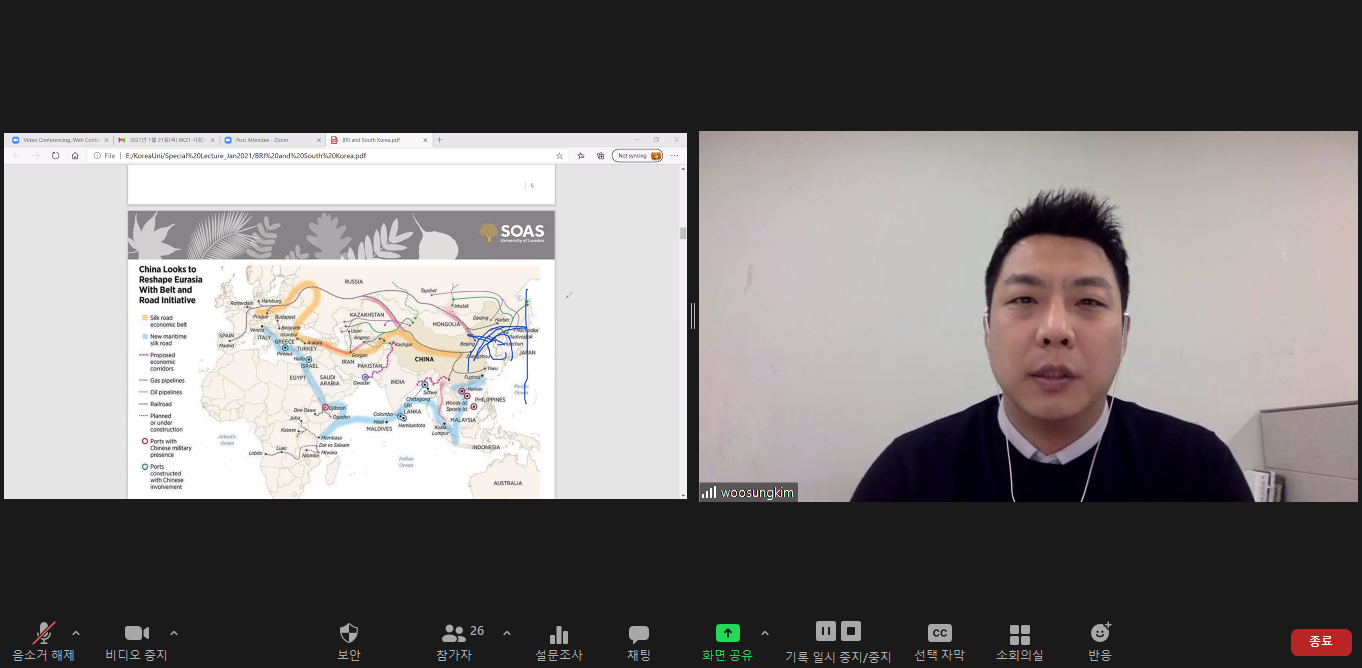1362x668 pixels.
Task: Stop the camera video (비디오 중지)
Action: [136, 633]
